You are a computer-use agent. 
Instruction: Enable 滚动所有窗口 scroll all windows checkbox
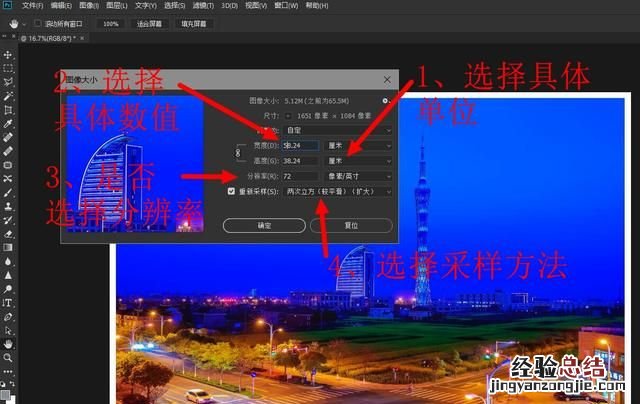tap(38, 24)
